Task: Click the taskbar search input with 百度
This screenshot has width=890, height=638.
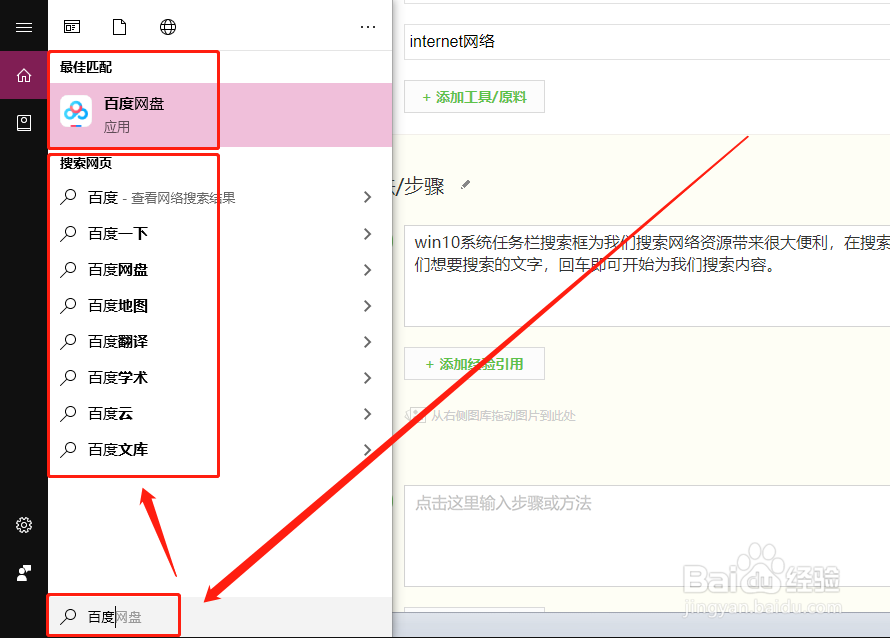Action: click(x=220, y=616)
